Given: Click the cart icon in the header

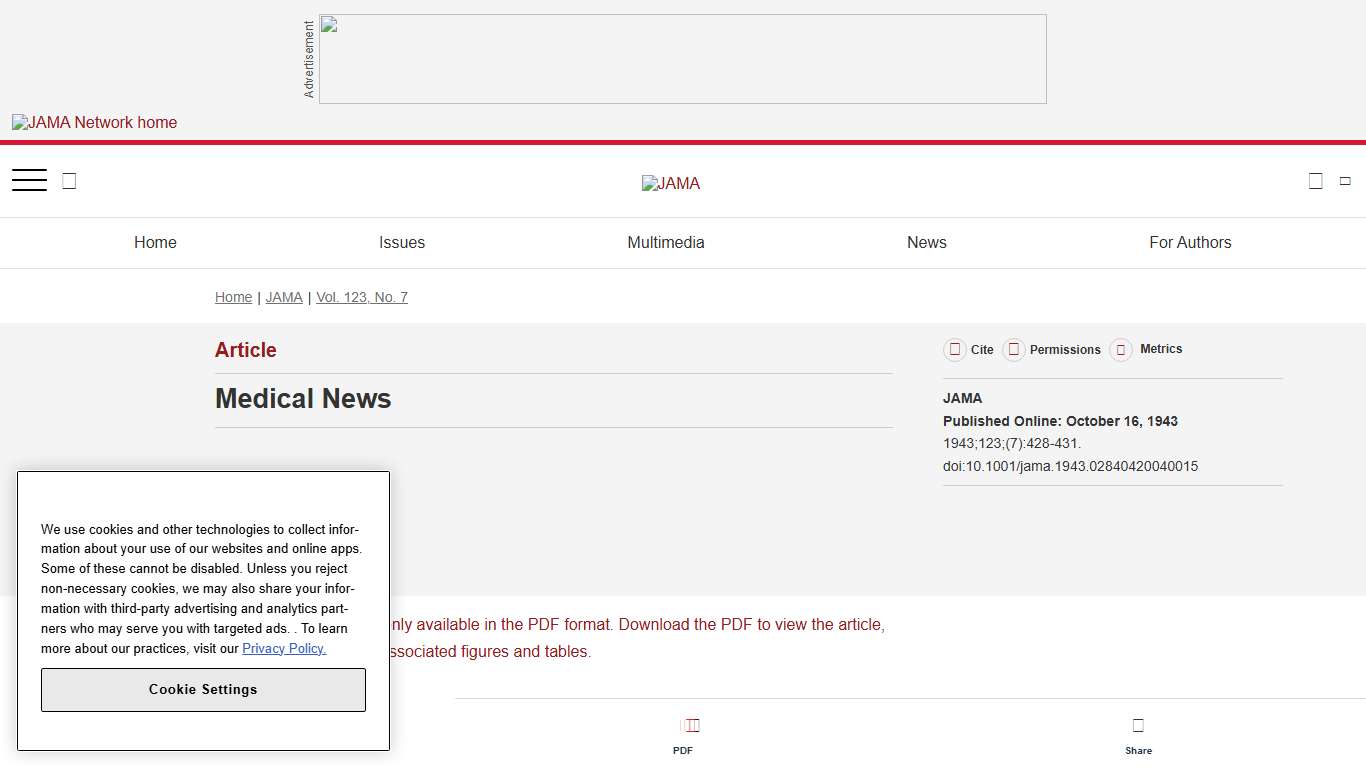Looking at the screenshot, I should point(1315,180).
